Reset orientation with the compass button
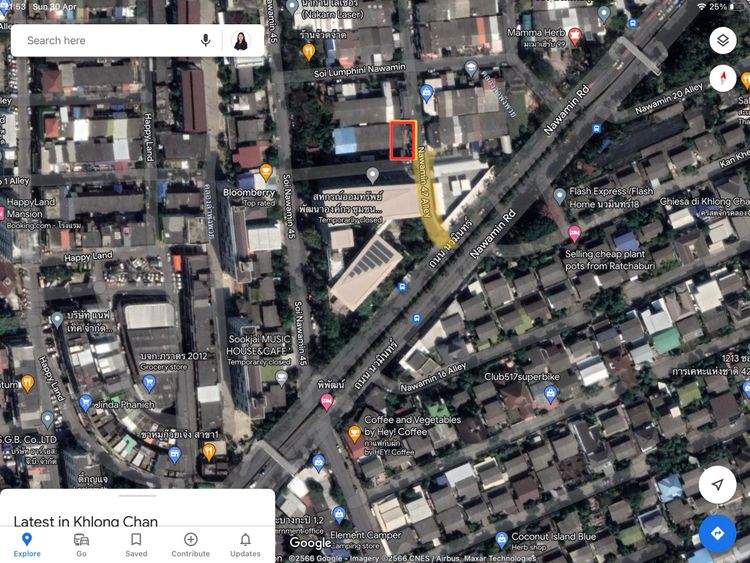 [723, 77]
